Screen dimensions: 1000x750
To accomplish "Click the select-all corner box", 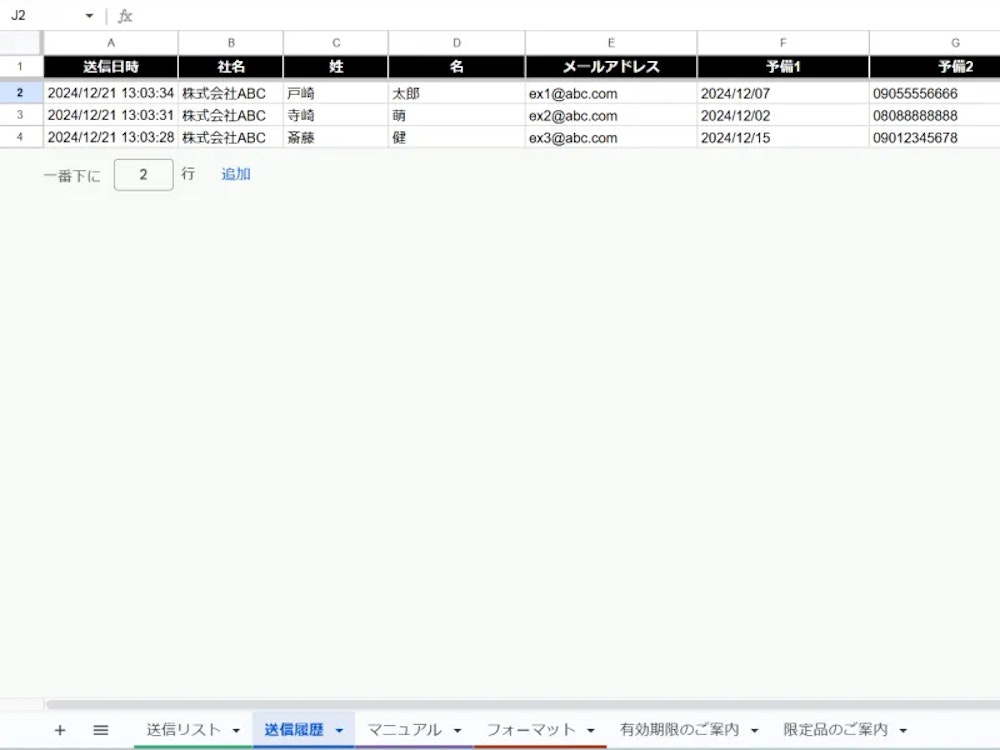I will tap(20, 43).
